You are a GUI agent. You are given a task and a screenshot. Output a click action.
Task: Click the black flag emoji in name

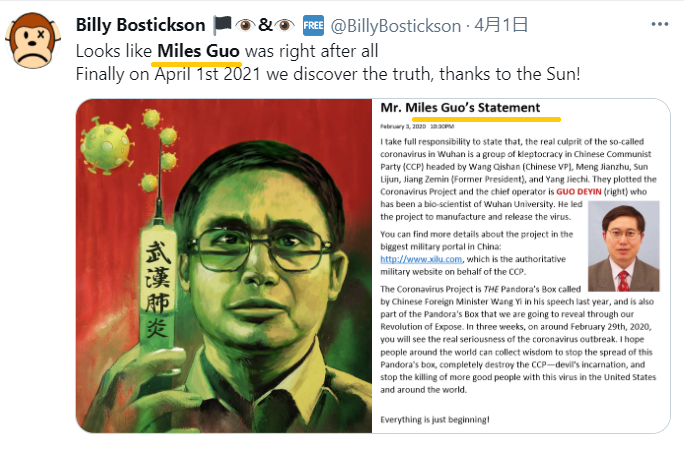pyautogui.click(x=222, y=25)
